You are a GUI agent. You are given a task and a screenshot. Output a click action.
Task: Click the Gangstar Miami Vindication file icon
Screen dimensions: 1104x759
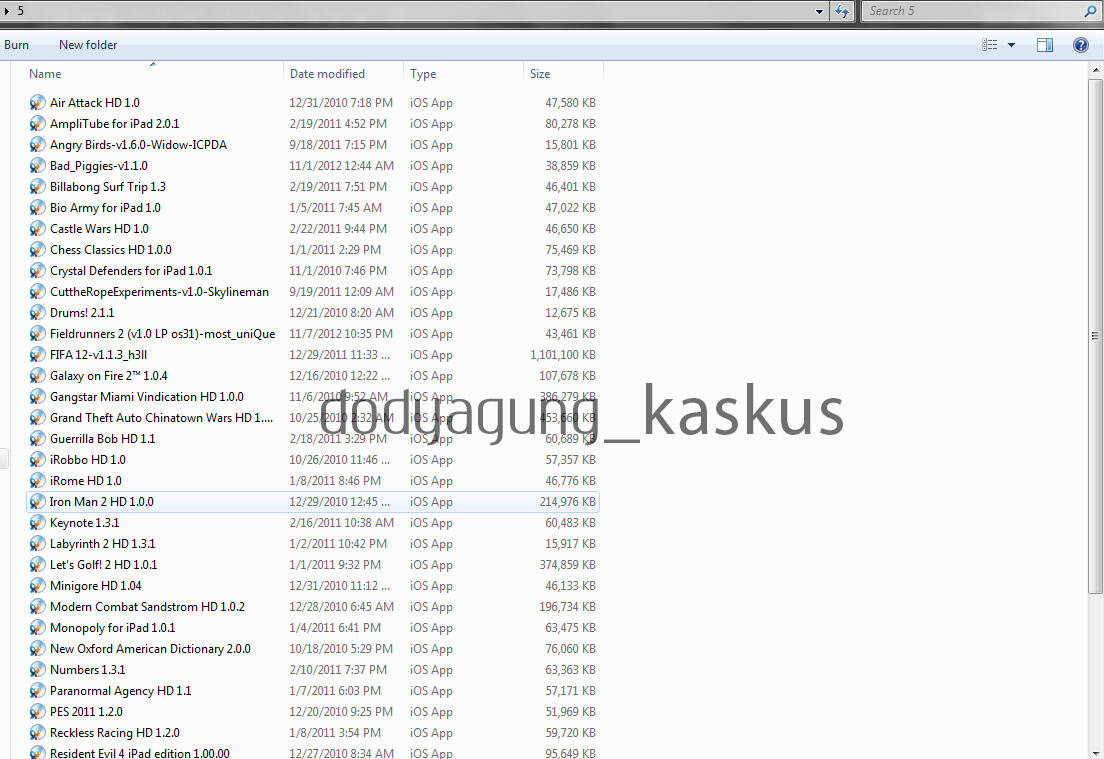pyautogui.click(x=37, y=397)
